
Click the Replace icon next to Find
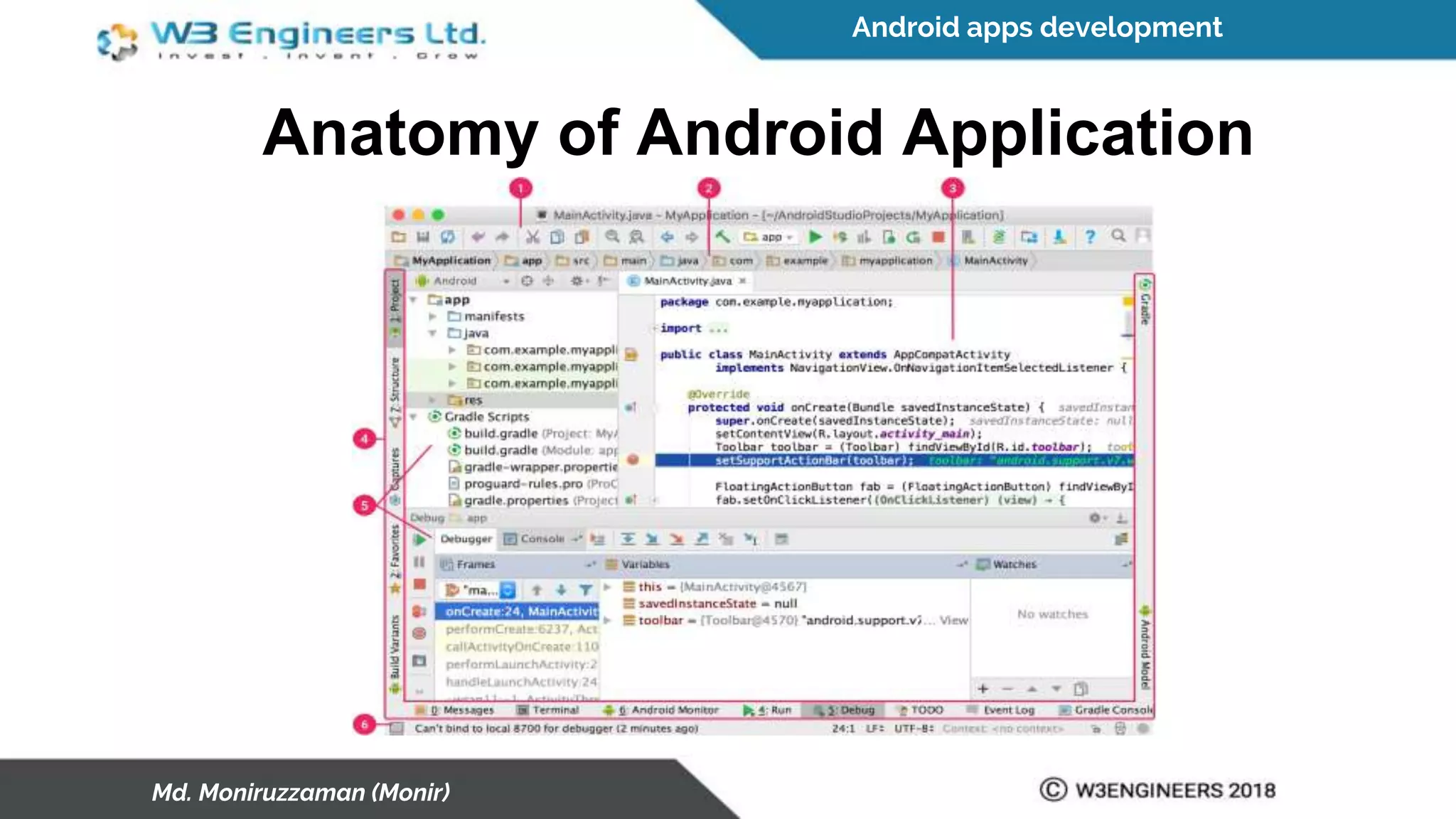click(636, 237)
